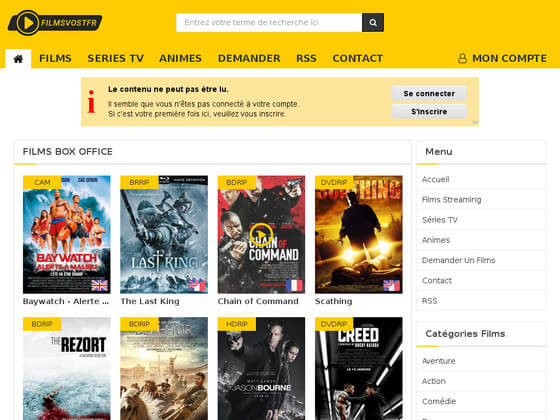Open the RSS nav item
The width and height of the screenshot is (560, 420).
(x=306, y=58)
